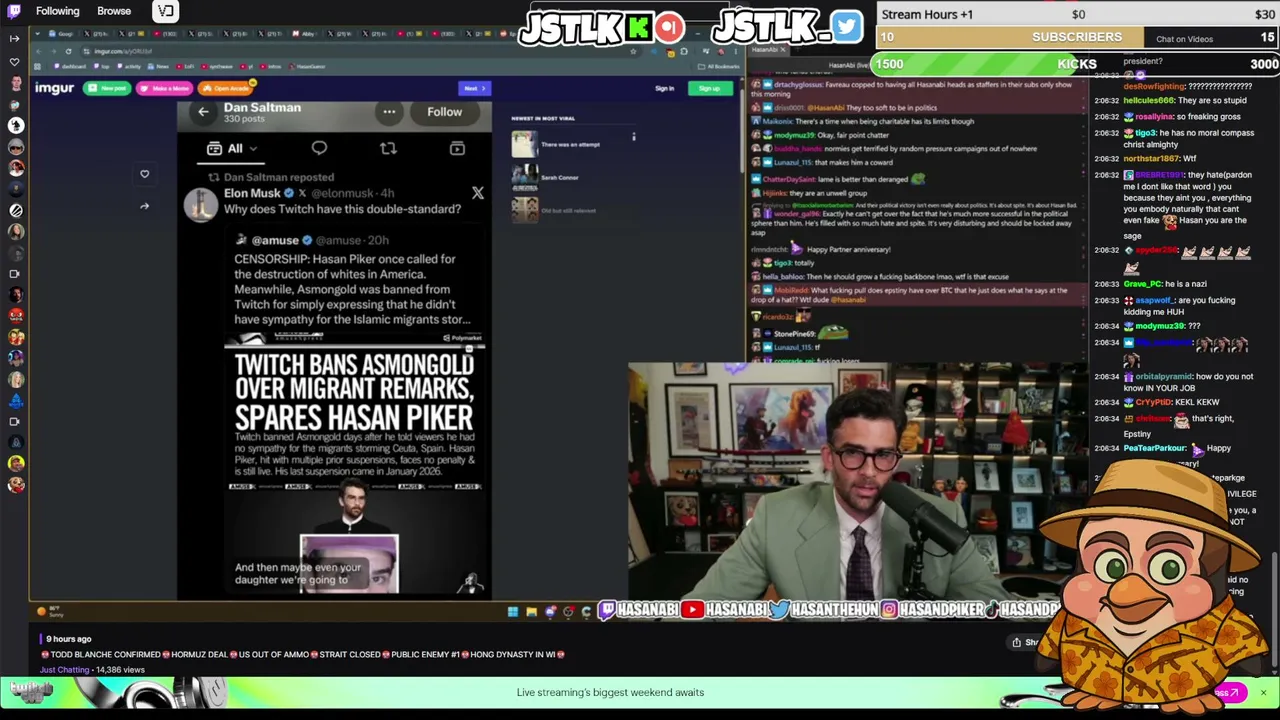This screenshot has height=720, width=1280.
Task: Share the imgur post via arrow
Action: pos(144,206)
